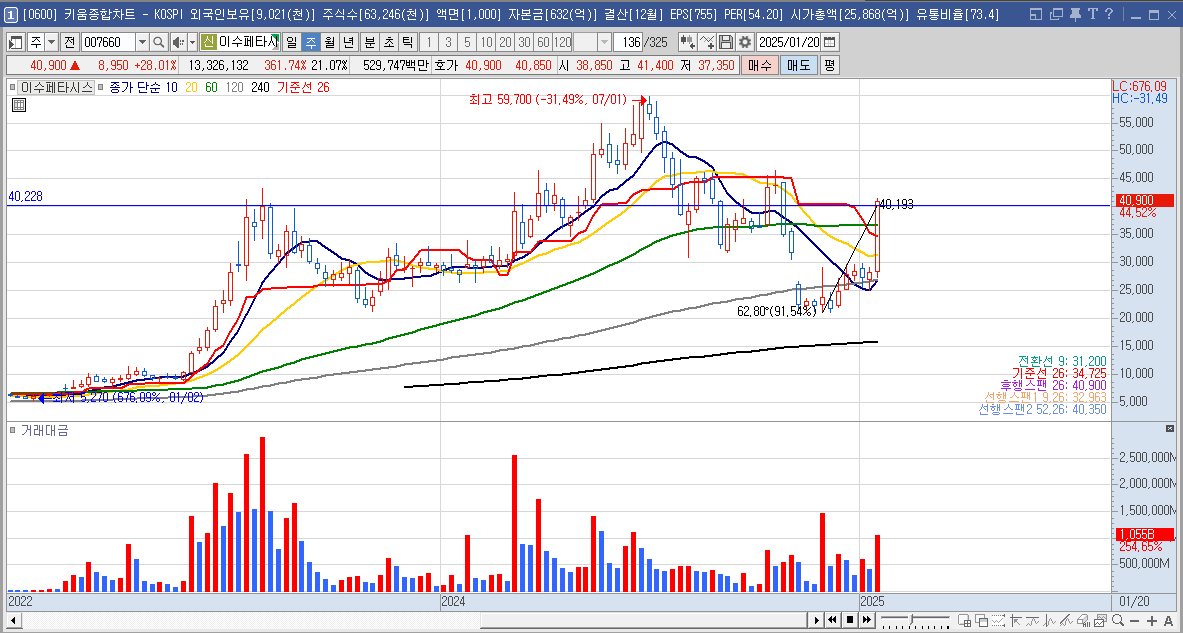Click the 이수페타시스 chart legend label

click(x=57, y=88)
